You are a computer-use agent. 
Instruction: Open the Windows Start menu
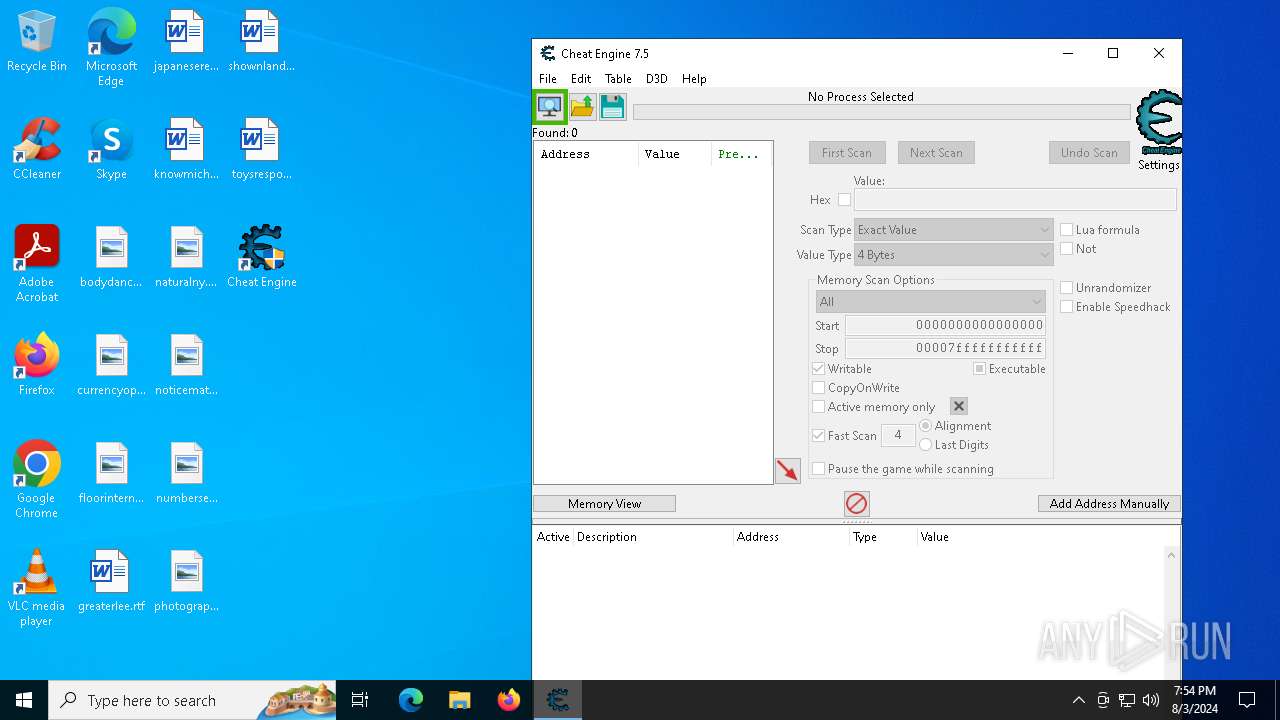coord(24,700)
